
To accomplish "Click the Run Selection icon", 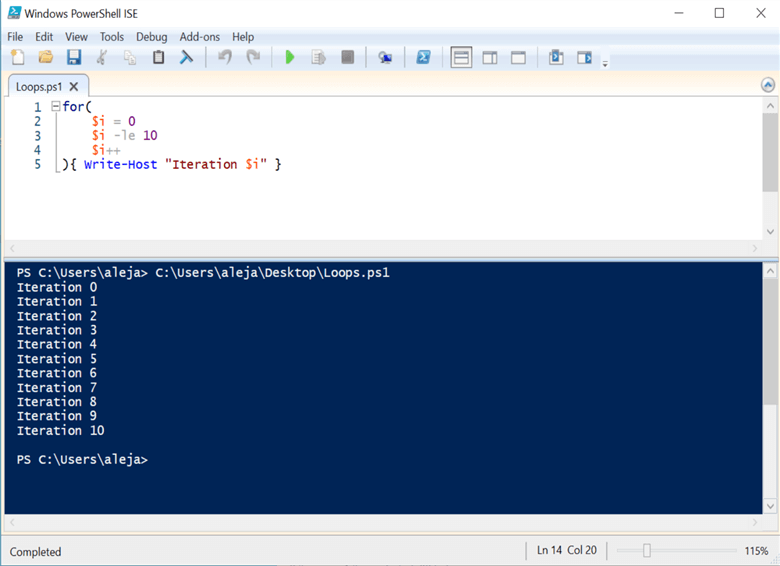I will [318, 57].
